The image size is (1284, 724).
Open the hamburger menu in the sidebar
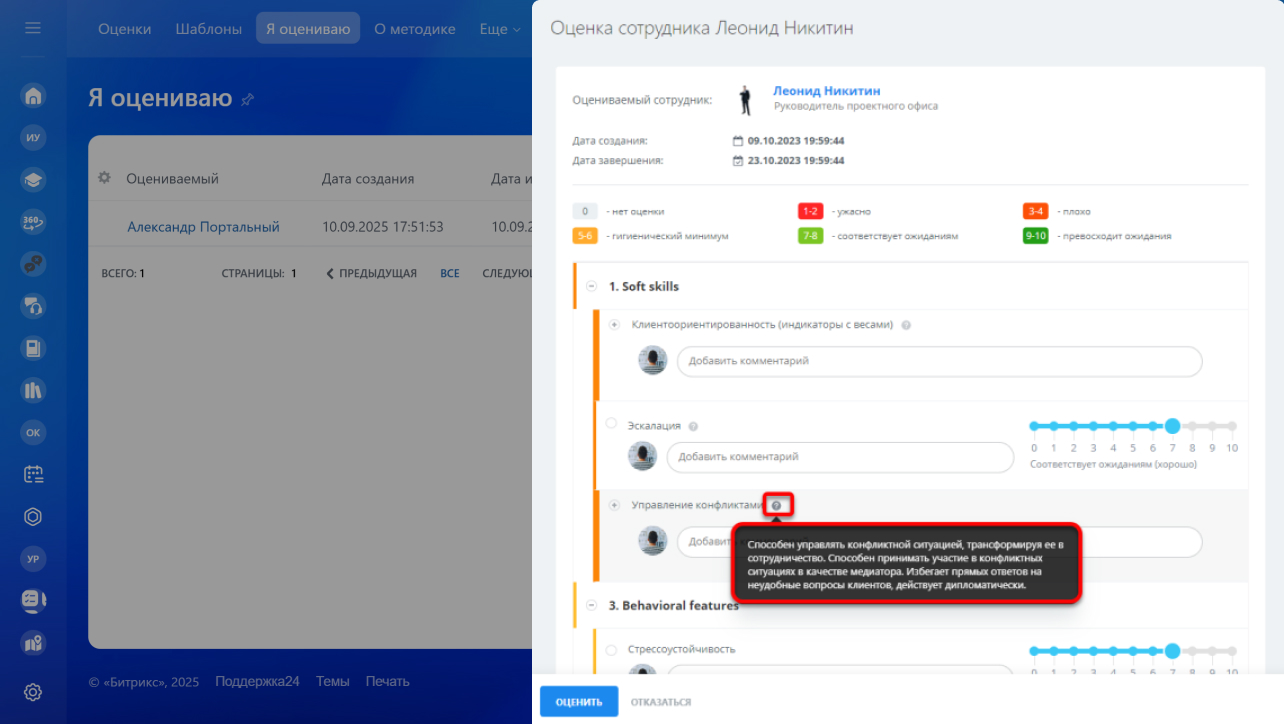(x=33, y=28)
